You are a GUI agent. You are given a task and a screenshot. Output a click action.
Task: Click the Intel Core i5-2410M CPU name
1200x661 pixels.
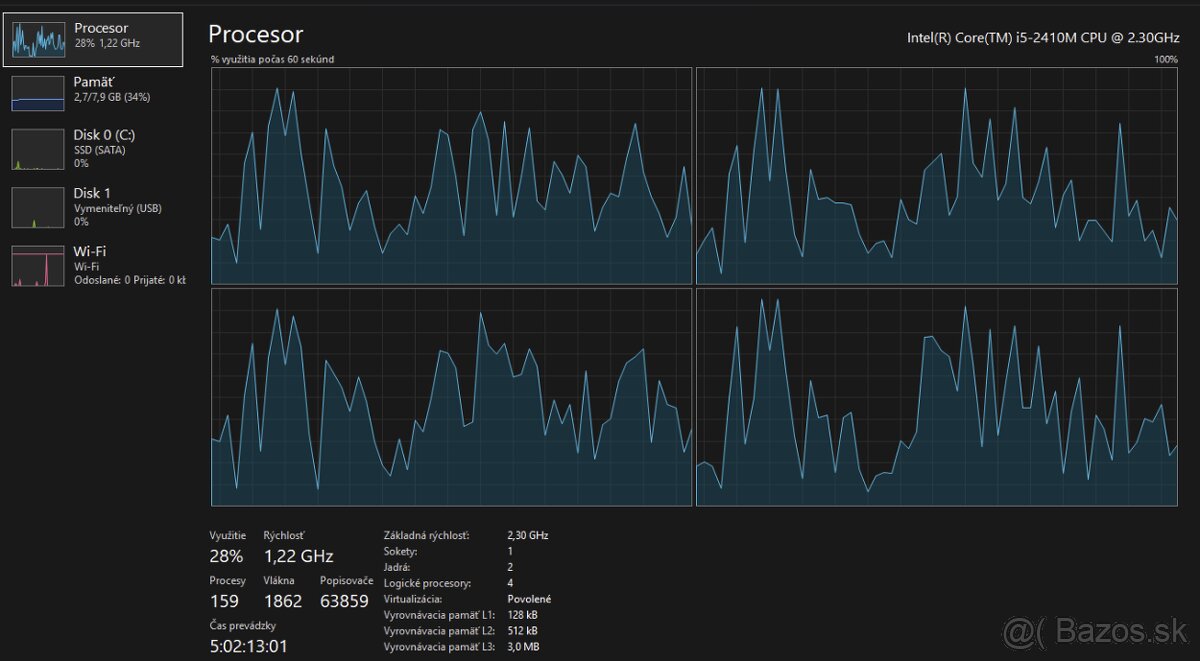(x=1043, y=37)
